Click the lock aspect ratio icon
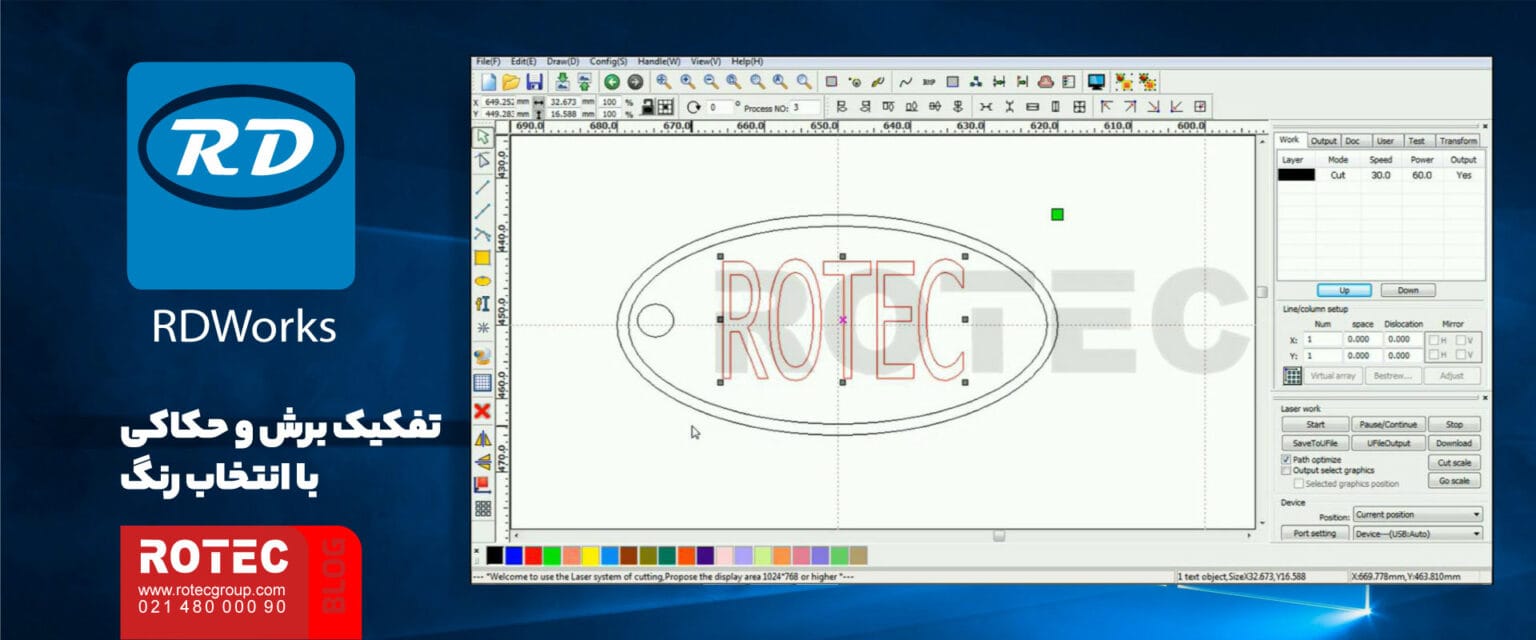This screenshot has height=640, width=1536. click(647, 106)
